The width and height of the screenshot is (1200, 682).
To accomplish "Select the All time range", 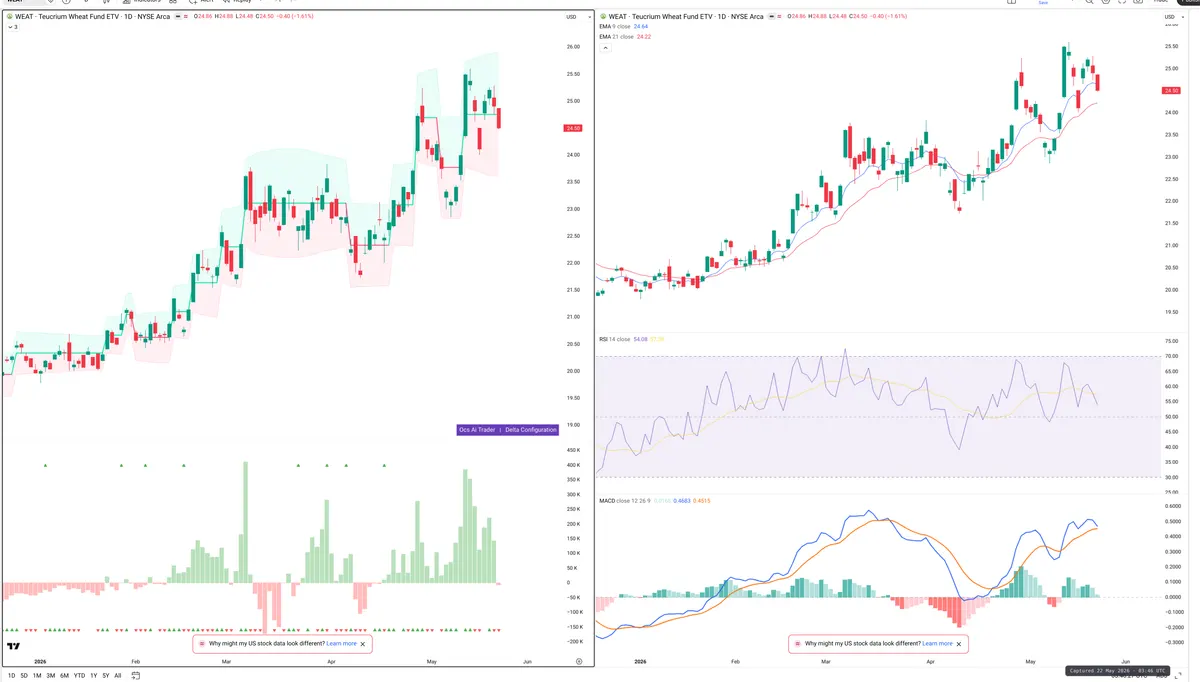I will pyautogui.click(x=117, y=676).
